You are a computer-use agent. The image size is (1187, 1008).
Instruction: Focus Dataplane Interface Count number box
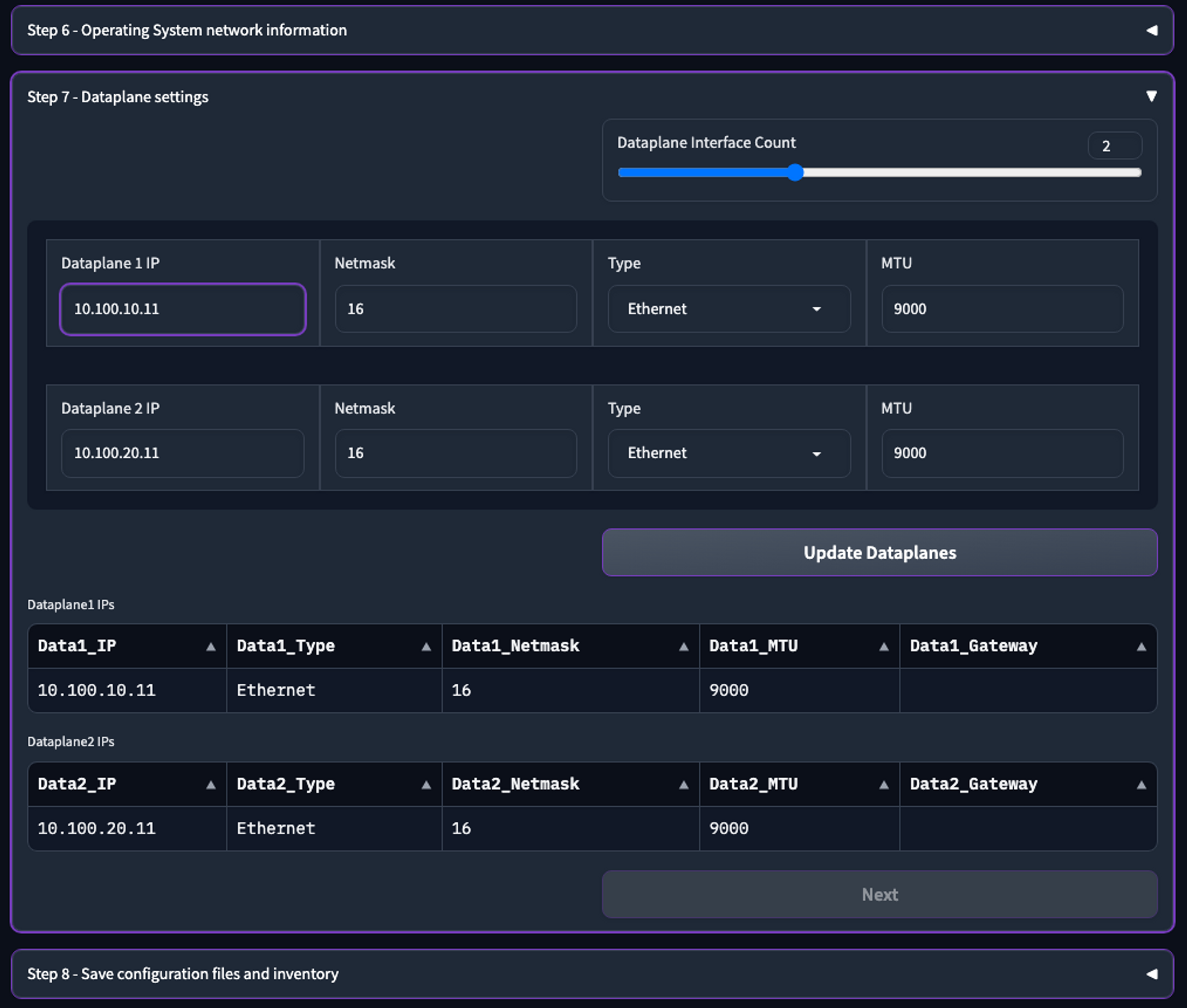point(1114,146)
